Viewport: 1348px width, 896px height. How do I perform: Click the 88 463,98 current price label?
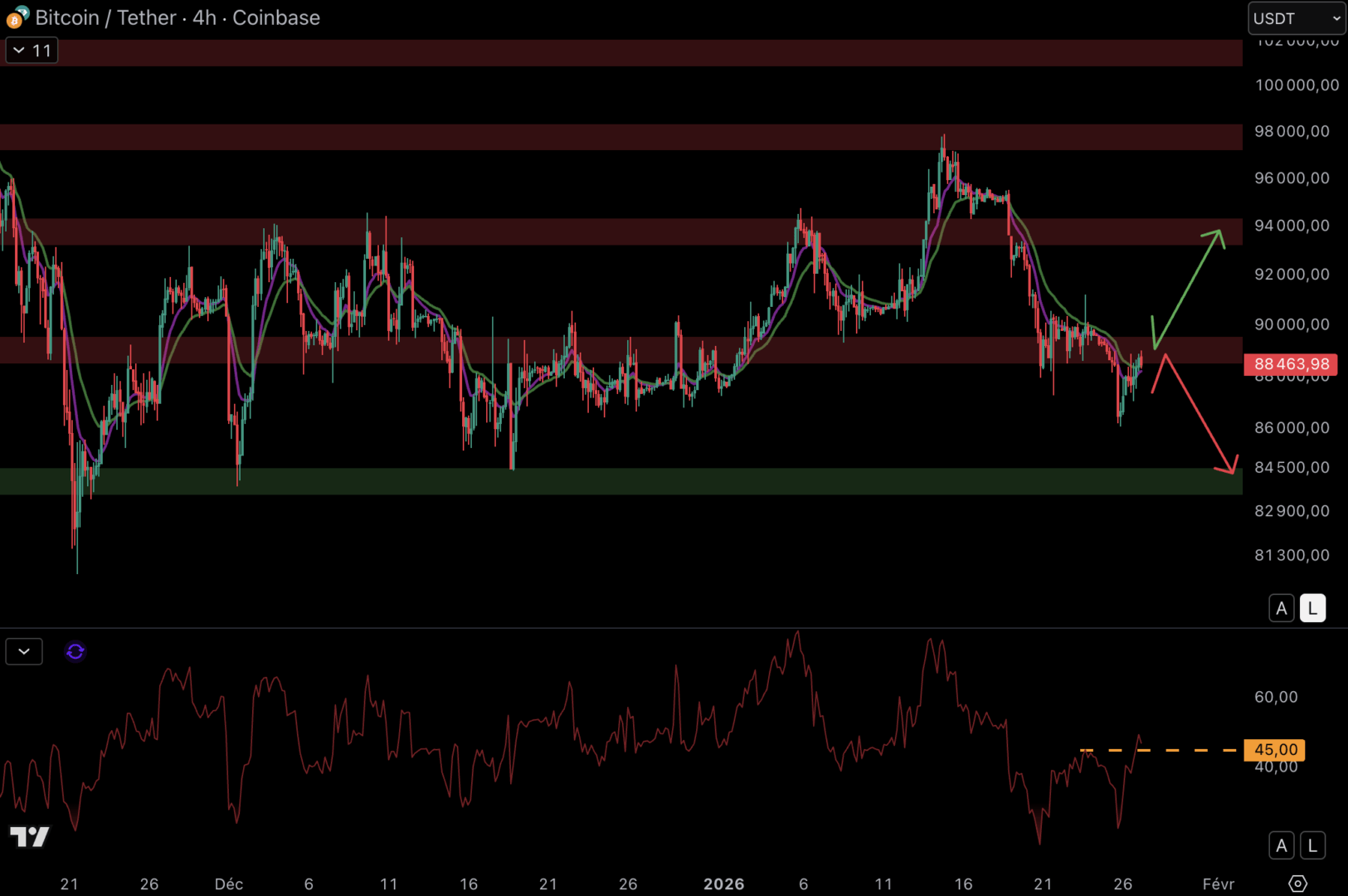(x=1291, y=364)
